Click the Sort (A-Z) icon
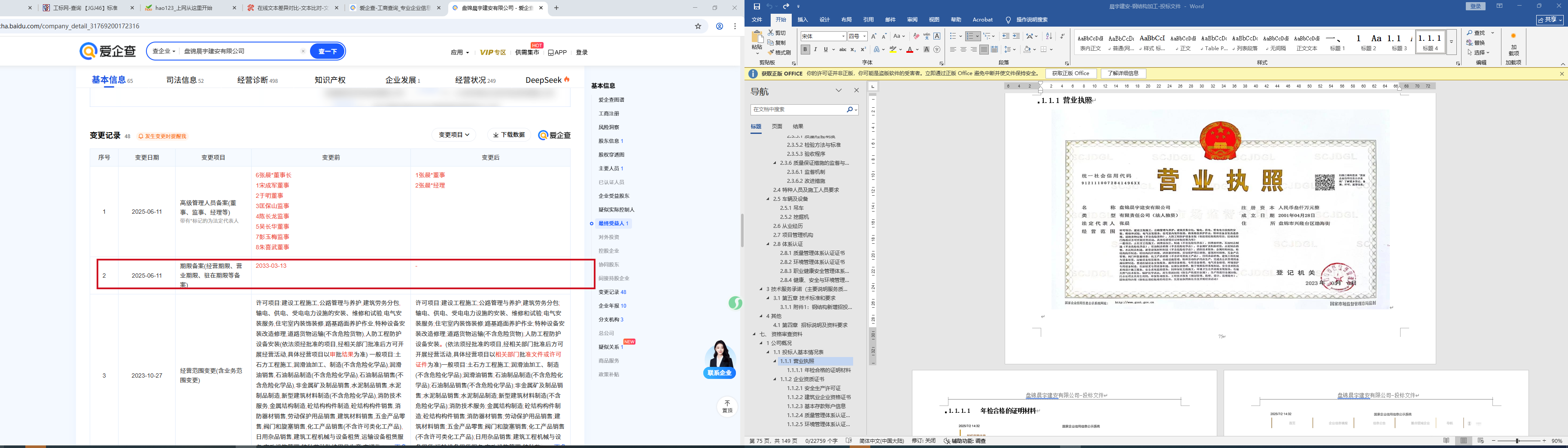The width and height of the screenshot is (1568, 448). (1049, 36)
